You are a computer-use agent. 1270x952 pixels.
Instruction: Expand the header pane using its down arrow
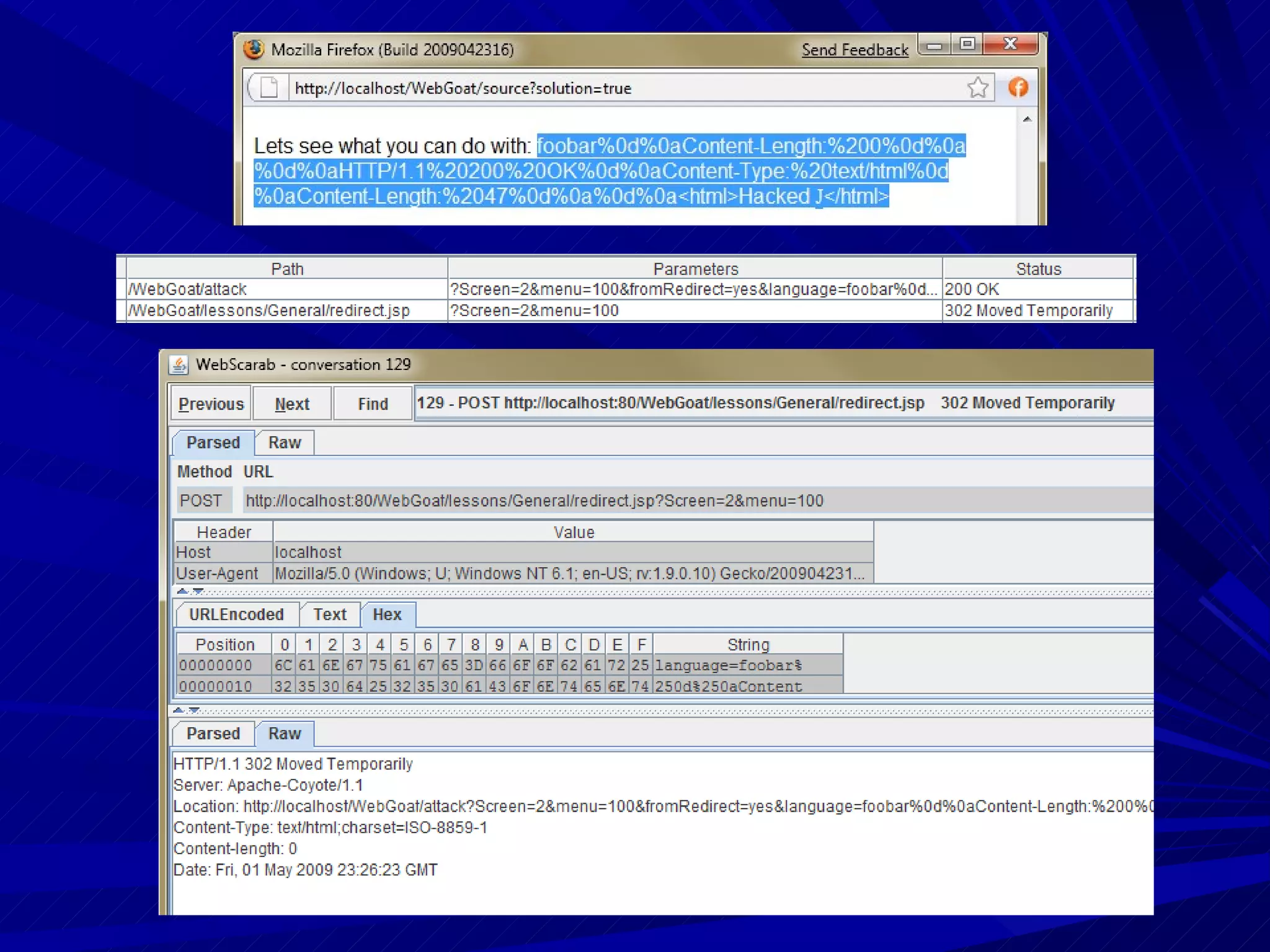pyautogui.click(x=198, y=591)
